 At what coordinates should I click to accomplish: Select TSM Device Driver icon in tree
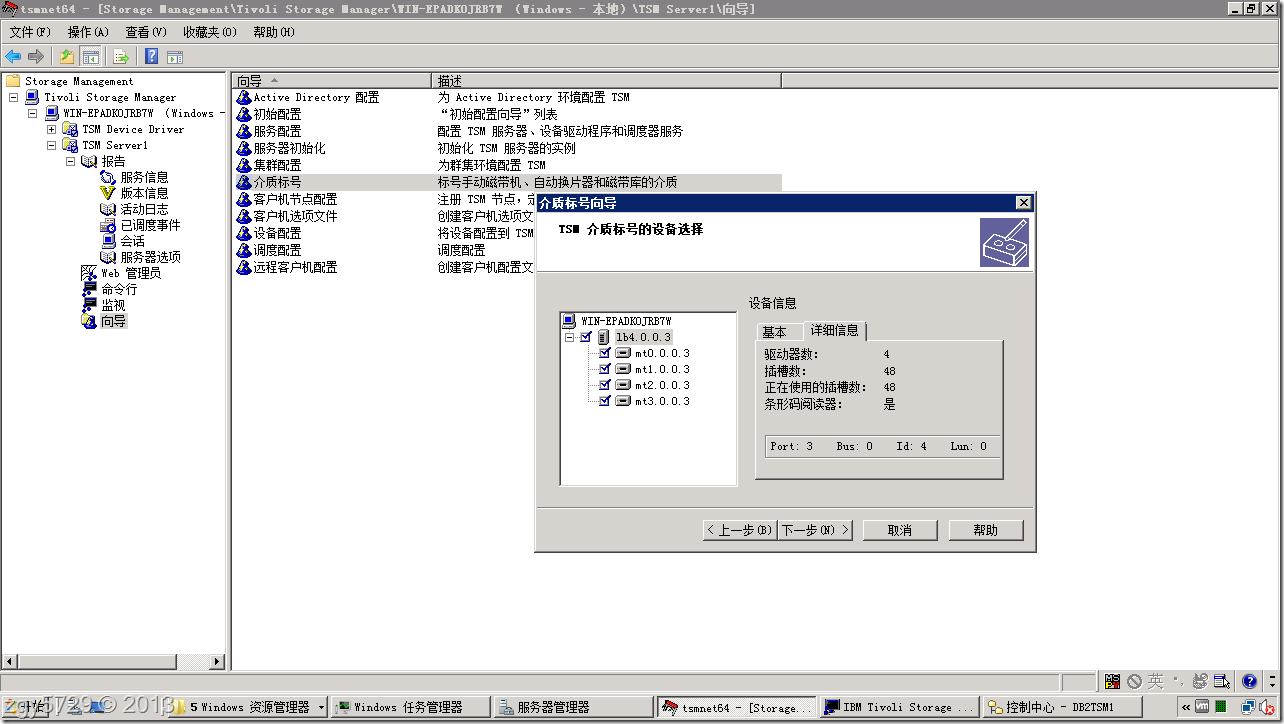pos(70,129)
